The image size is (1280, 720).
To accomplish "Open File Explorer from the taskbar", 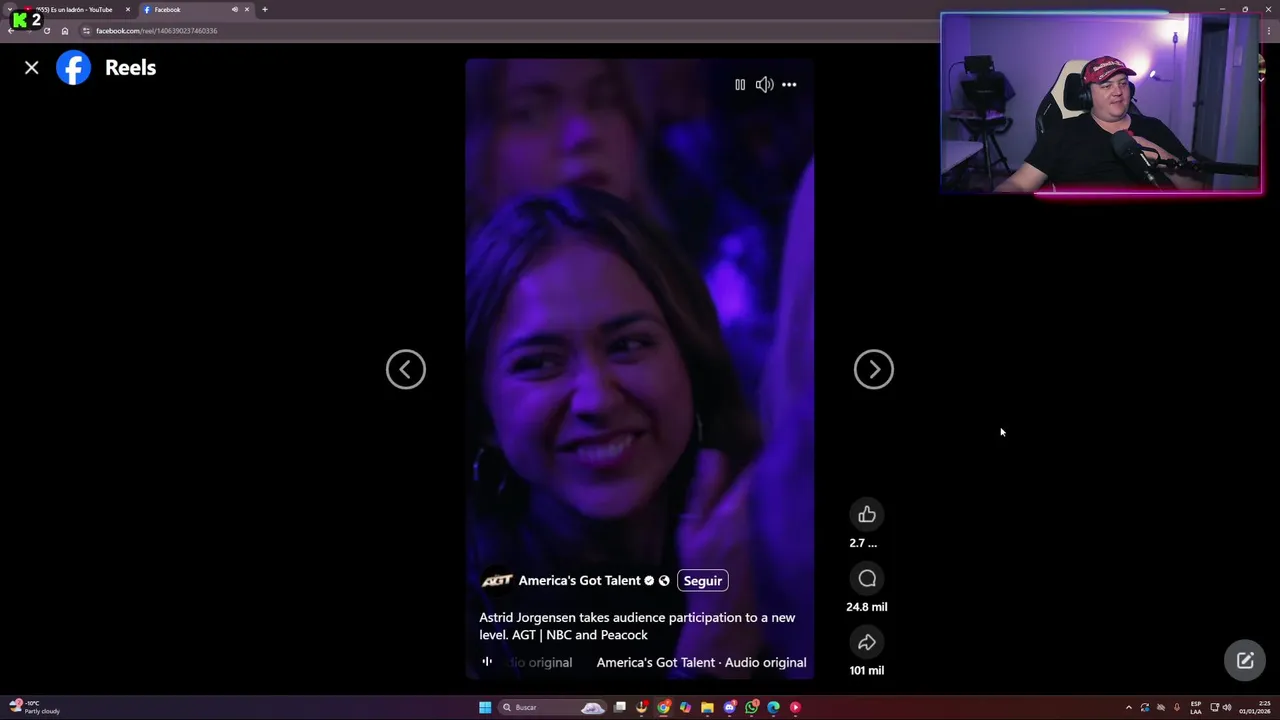I will (x=707, y=707).
